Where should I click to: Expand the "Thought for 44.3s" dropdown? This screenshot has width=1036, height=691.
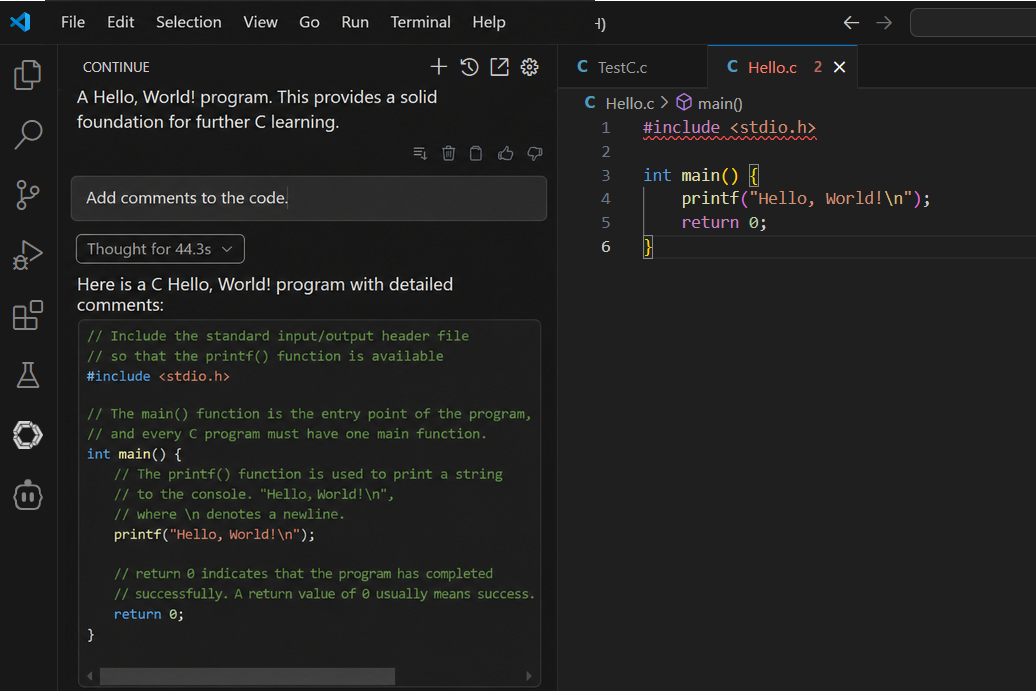tap(161, 249)
